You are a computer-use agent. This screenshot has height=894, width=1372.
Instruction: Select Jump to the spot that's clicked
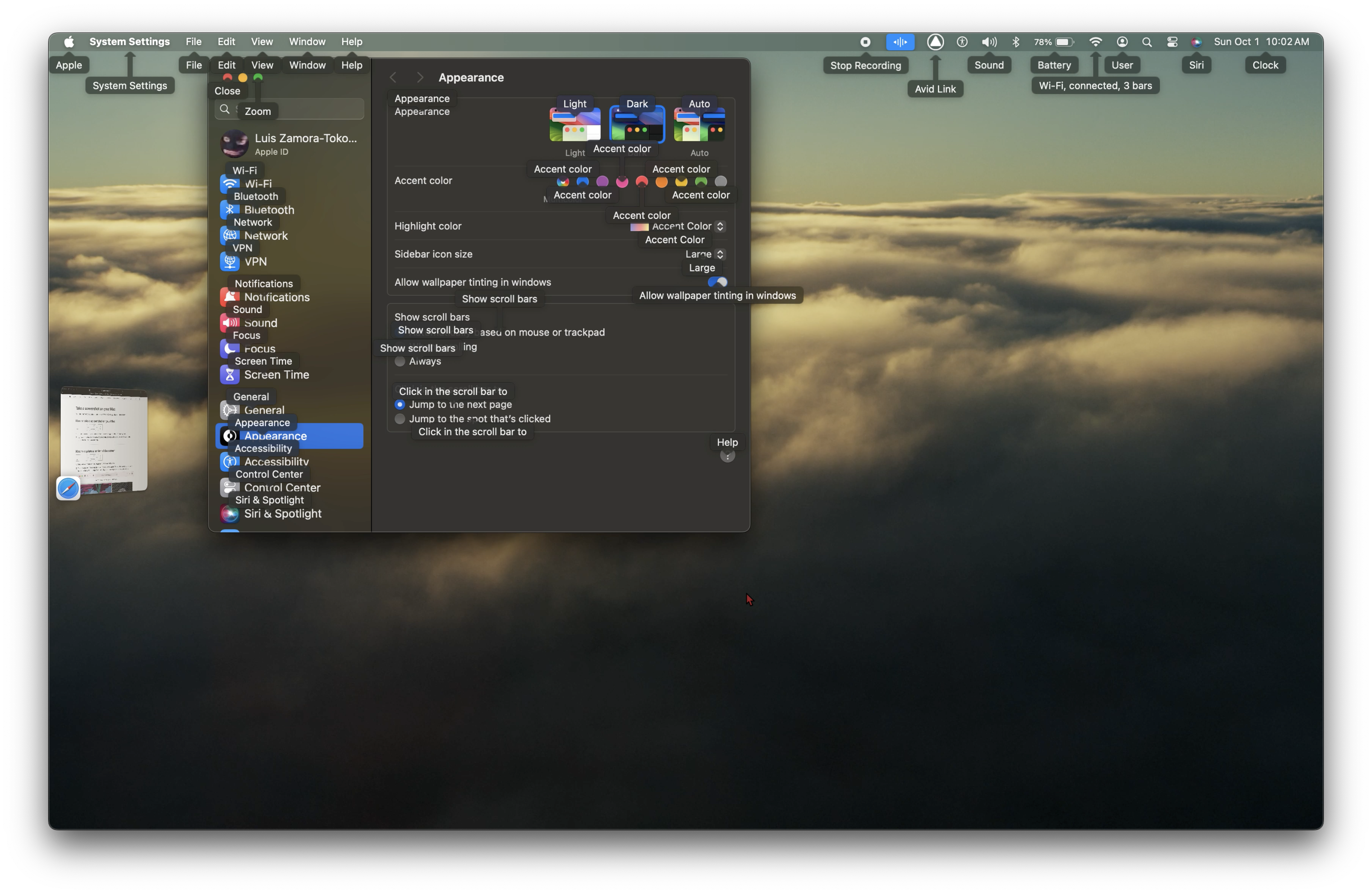[399, 419]
